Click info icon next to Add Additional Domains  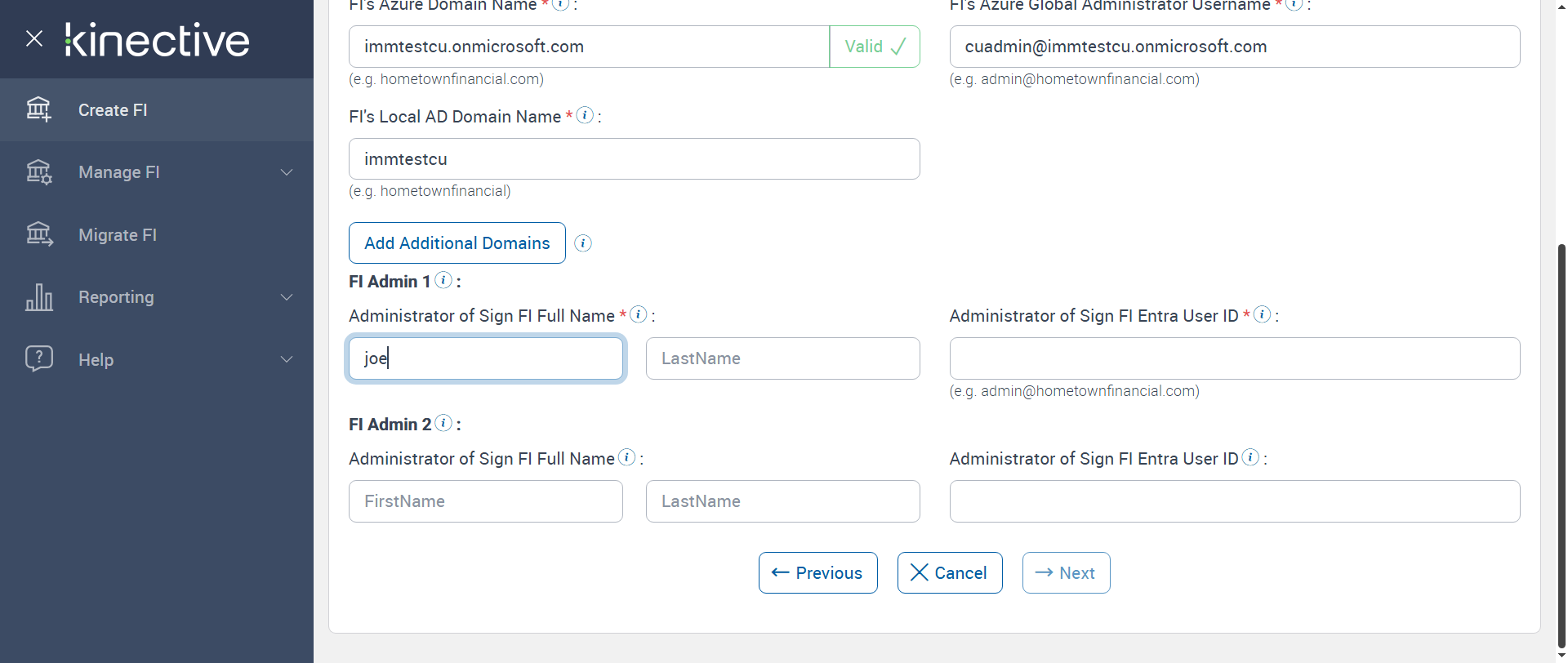point(583,243)
